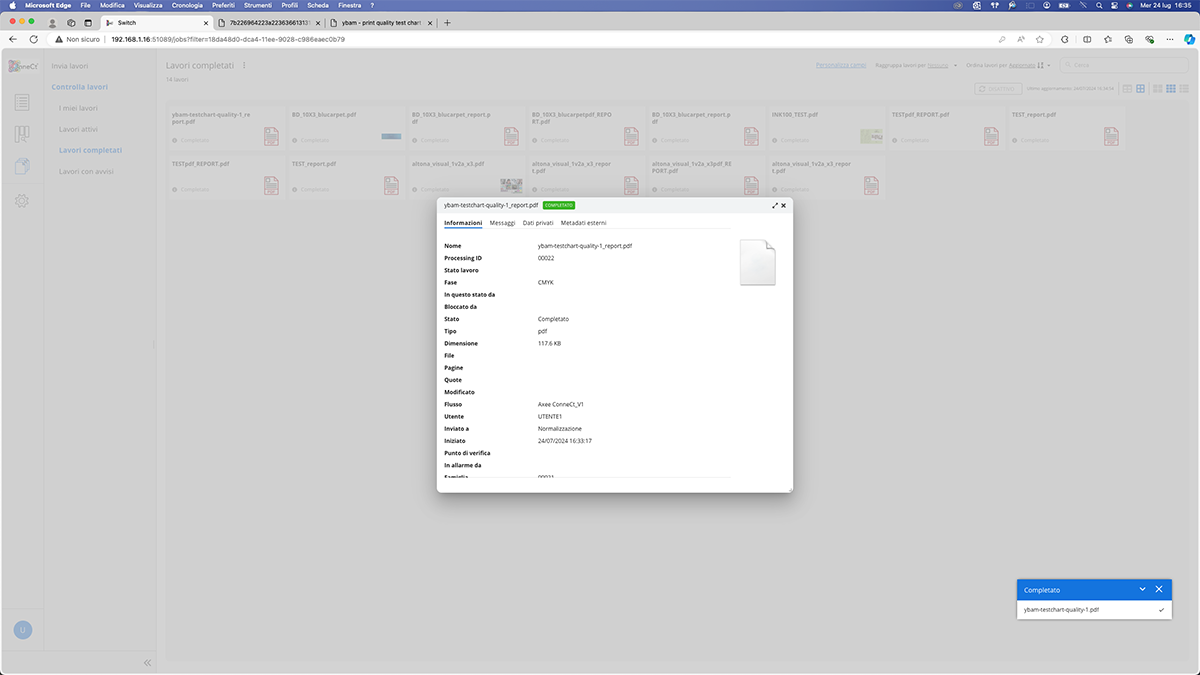The width and height of the screenshot is (1200, 675).
Task: Switch to the large tiles view
Action: pos(1158,89)
